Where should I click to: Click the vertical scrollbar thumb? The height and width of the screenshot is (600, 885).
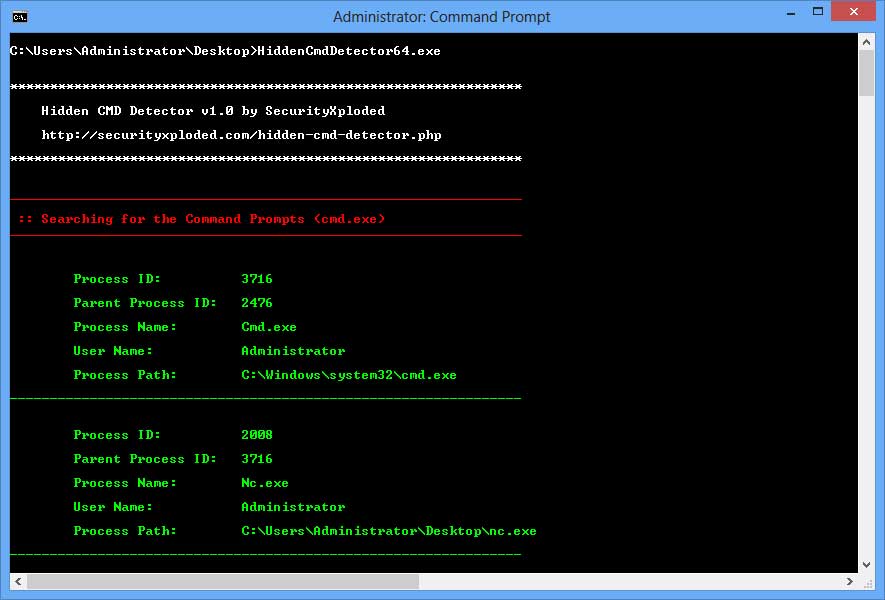[x=866, y=73]
